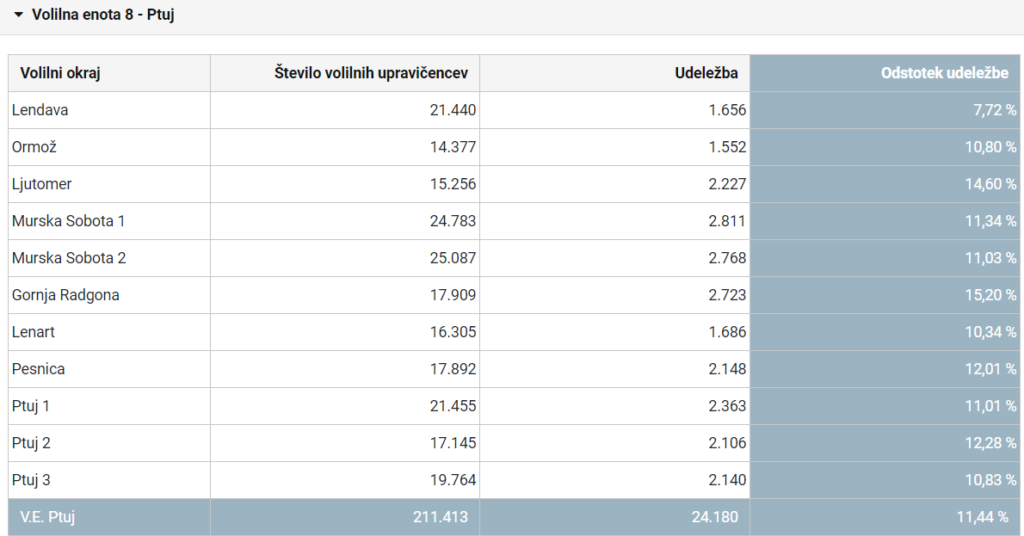Click turnout value 1.656 for Lendava
The width and height of the screenshot is (1024, 536).
tap(727, 110)
